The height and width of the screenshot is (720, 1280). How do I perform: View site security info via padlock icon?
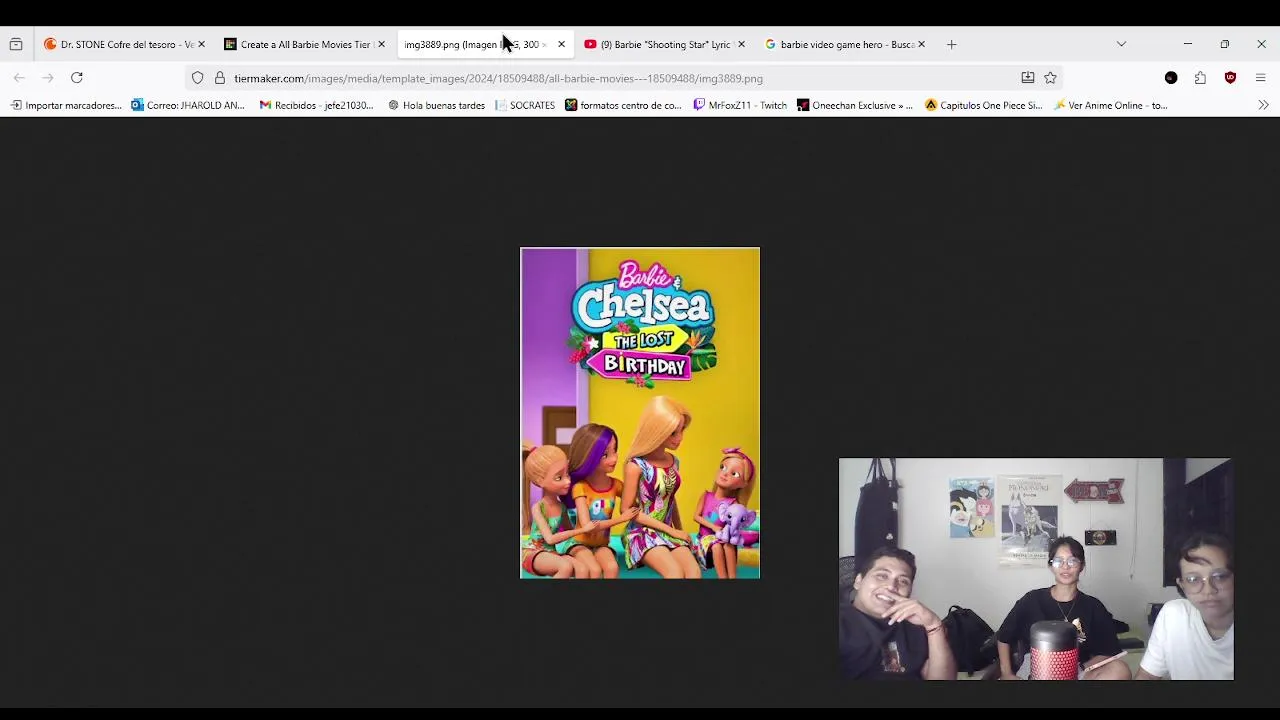[220, 78]
